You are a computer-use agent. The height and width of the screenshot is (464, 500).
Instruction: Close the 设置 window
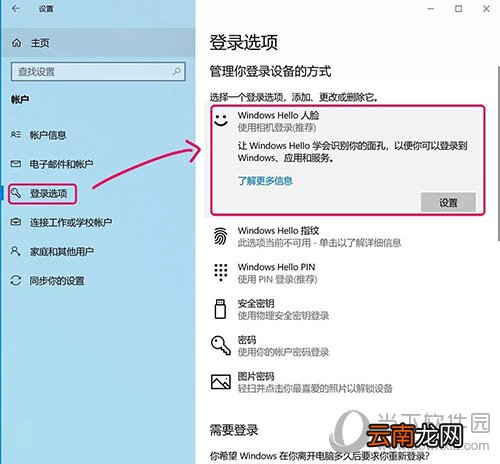(x=486, y=9)
